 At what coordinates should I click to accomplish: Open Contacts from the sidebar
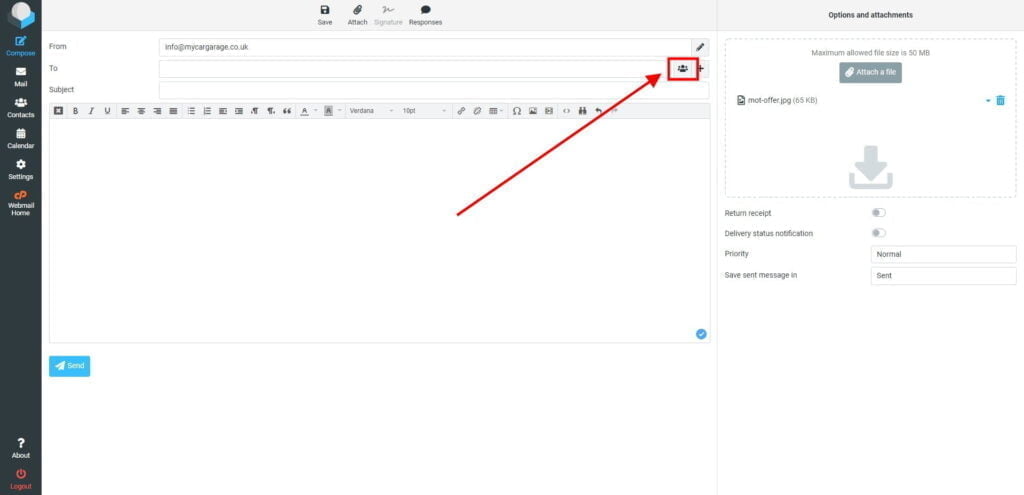click(x=21, y=108)
